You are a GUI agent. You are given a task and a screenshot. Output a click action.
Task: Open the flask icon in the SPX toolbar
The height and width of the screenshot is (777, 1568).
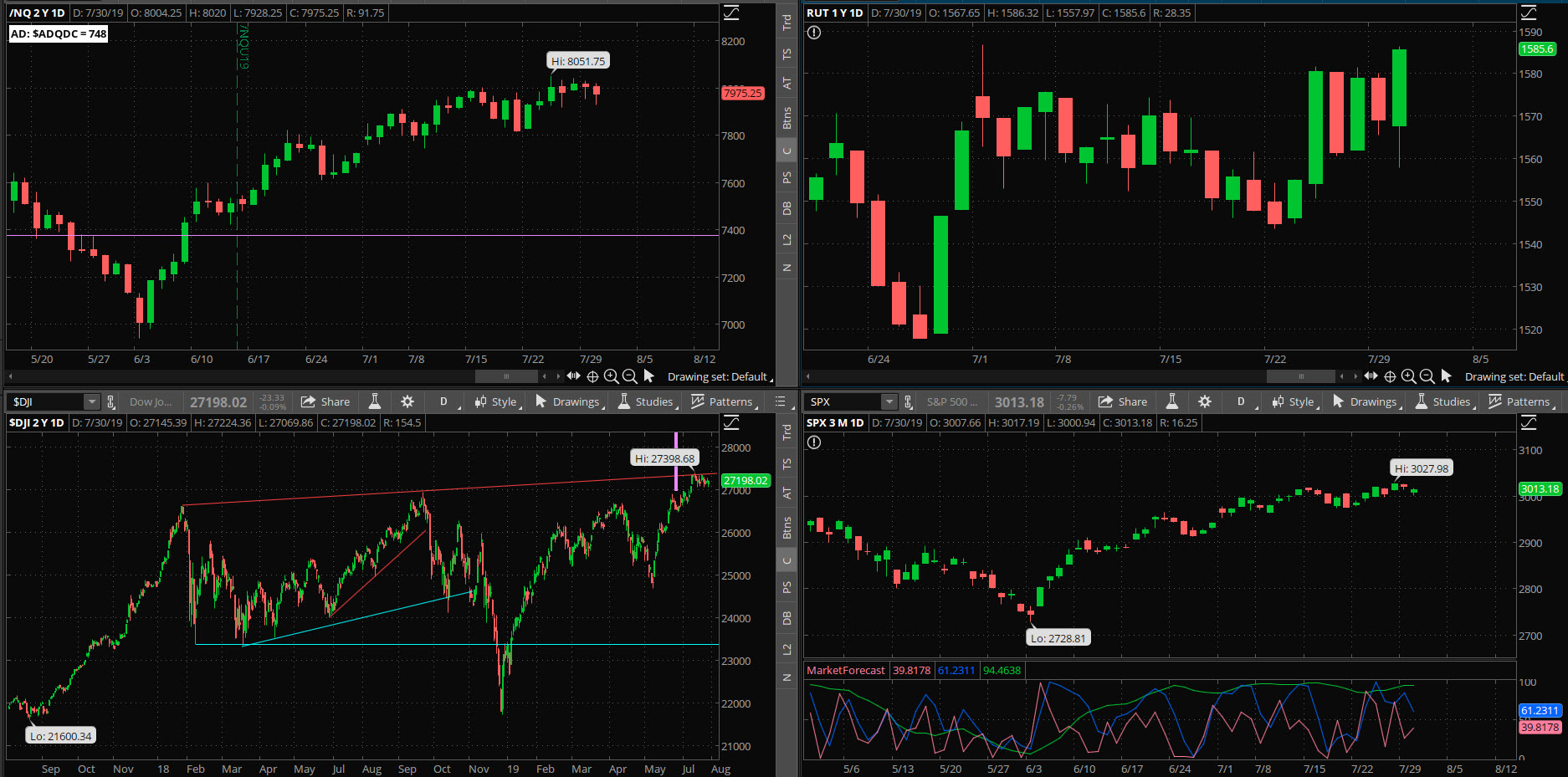coord(1172,401)
